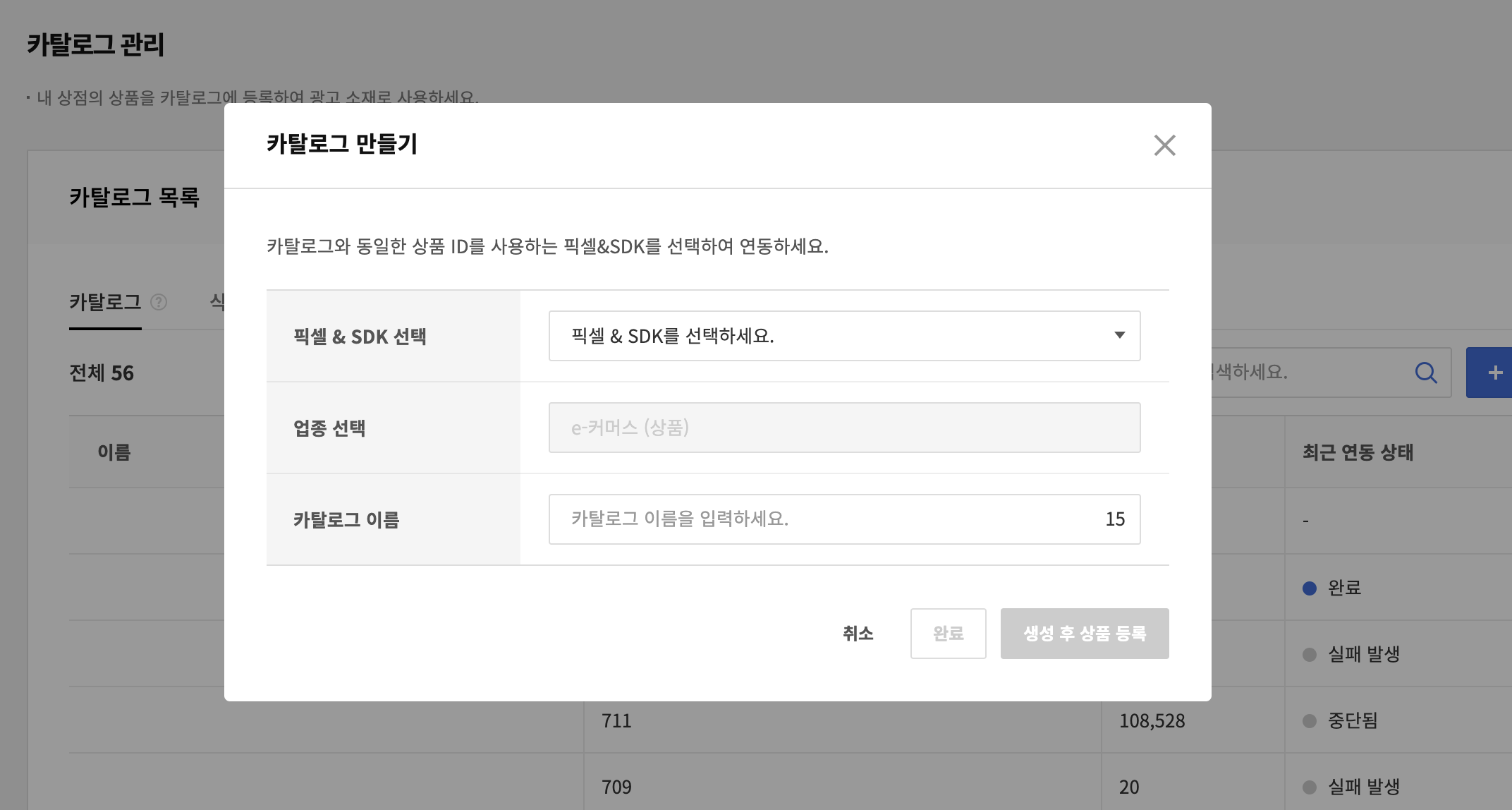Close the 카탈로그 만들기 dialog with X
Viewport: 1512px width, 810px height.
coord(1164,145)
